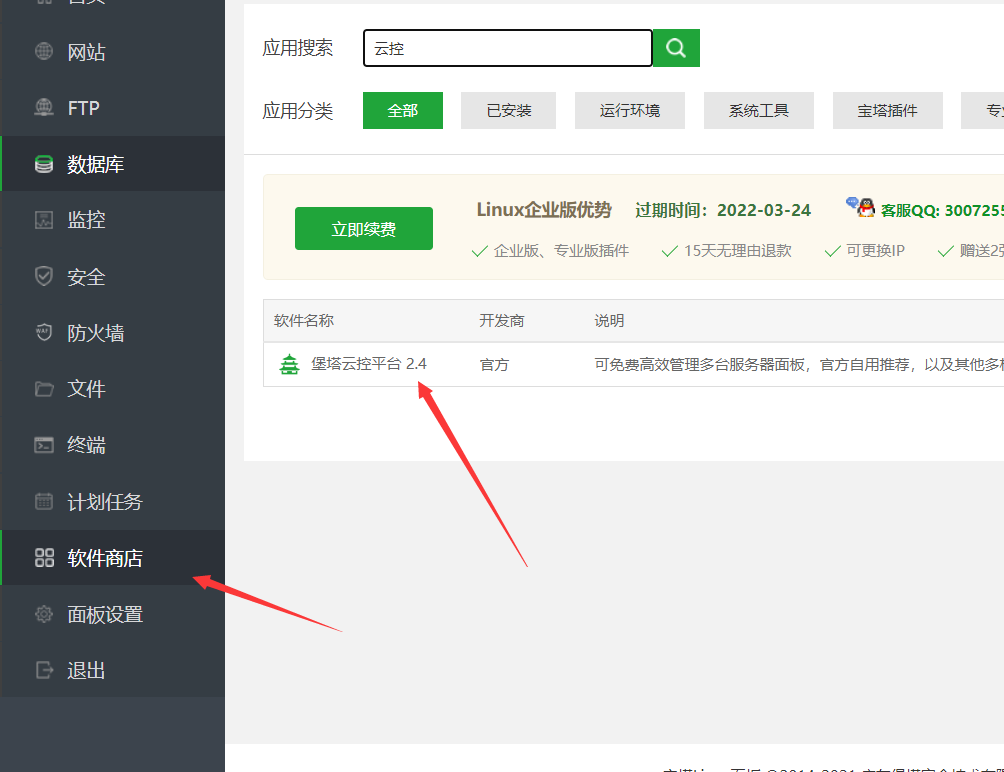The height and width of the screenshot is (772, 1004).
Task: Click 15天无理由退款 feature text
Action: (x=738, y=251)
